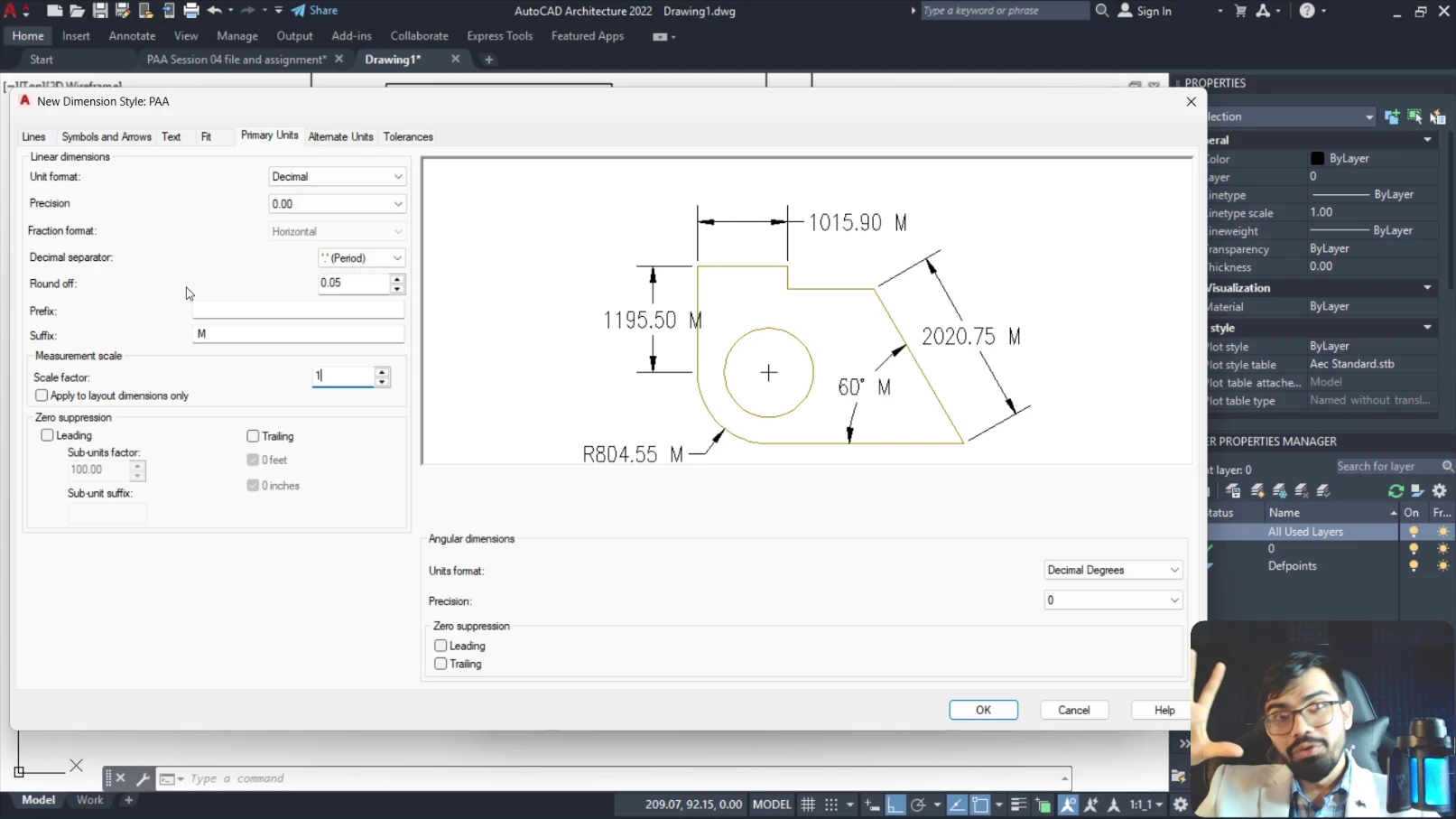
Task: Click OK to confirm the dimension style
Action: [x=983, y=710]
